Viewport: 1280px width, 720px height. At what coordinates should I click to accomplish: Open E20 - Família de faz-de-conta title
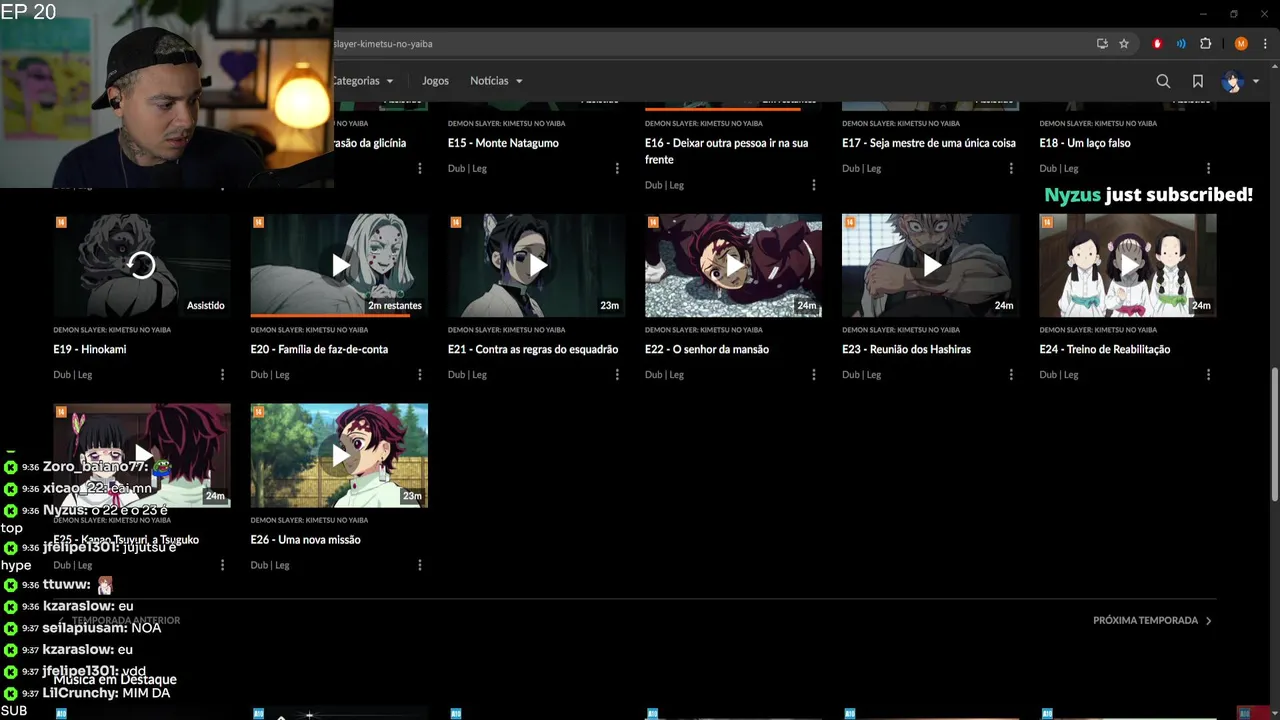tap(319, 349)
